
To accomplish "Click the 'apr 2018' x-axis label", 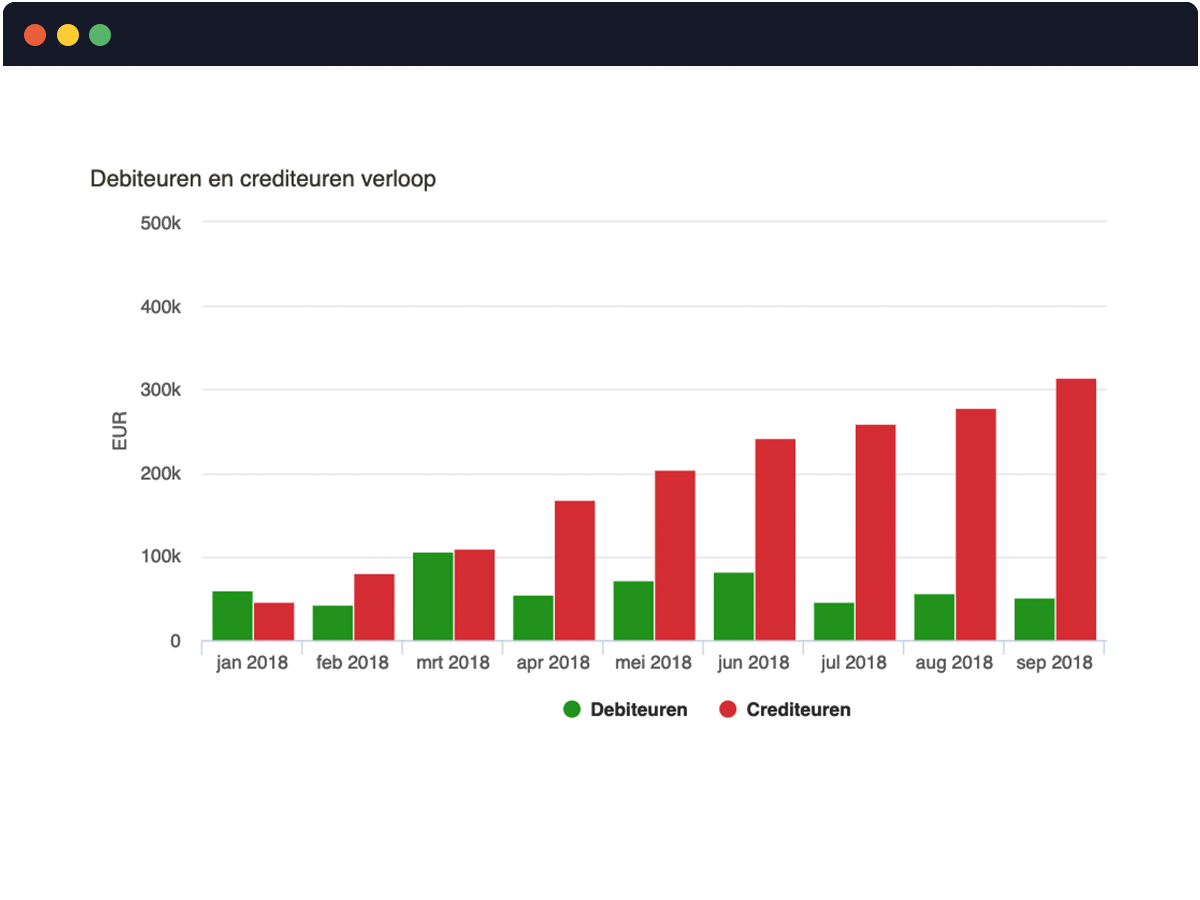I will point(553,663).
